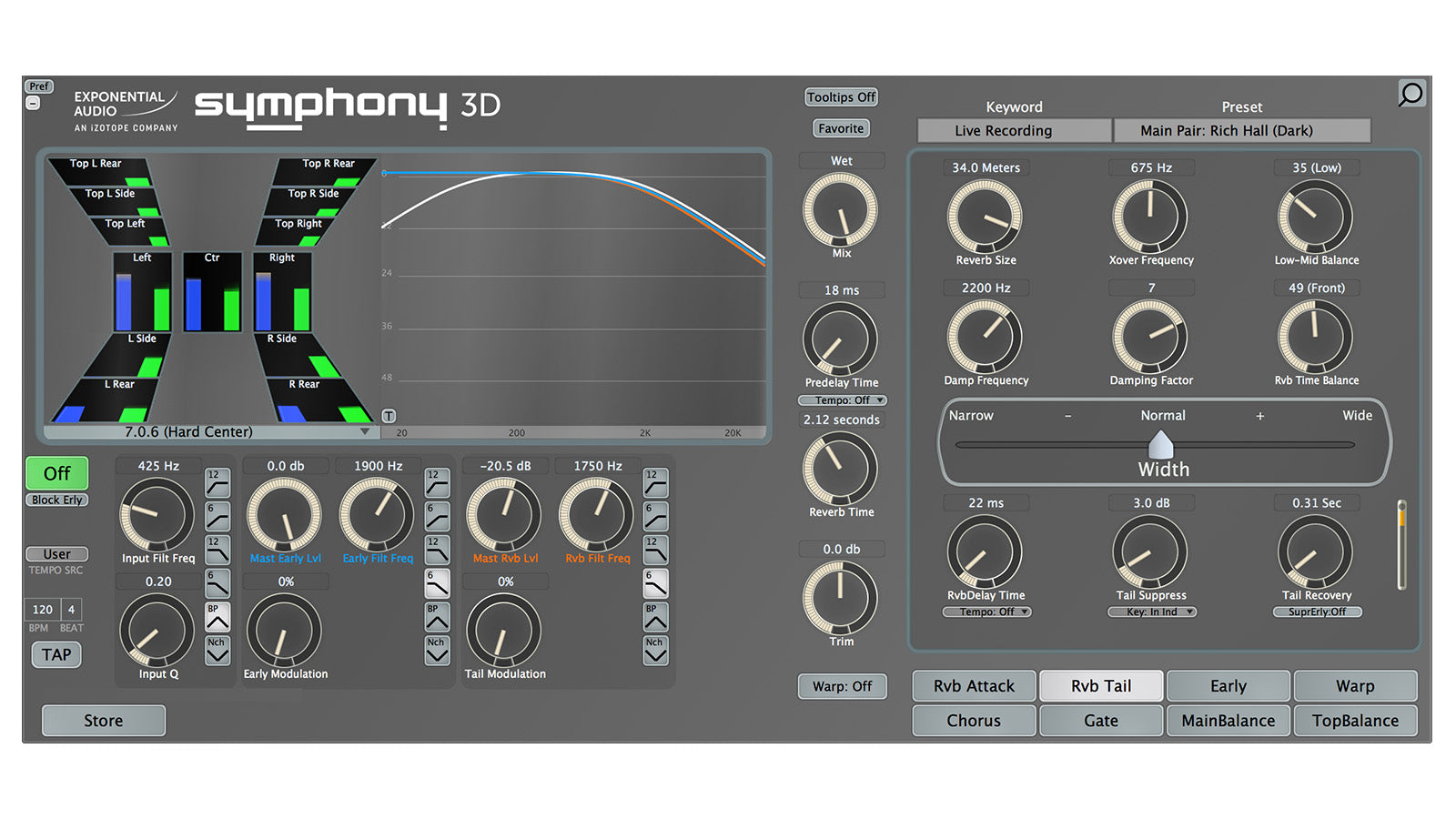Switch to the Chorus tab
The image size is (1456, 819).
pyautogui.click(x=974, y=721)
